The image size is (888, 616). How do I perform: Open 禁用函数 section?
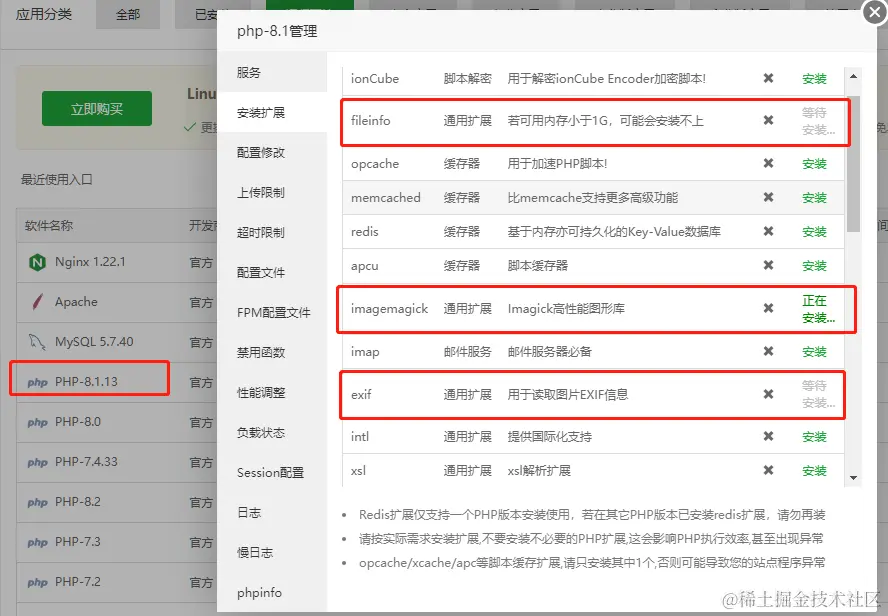(272, 352)
